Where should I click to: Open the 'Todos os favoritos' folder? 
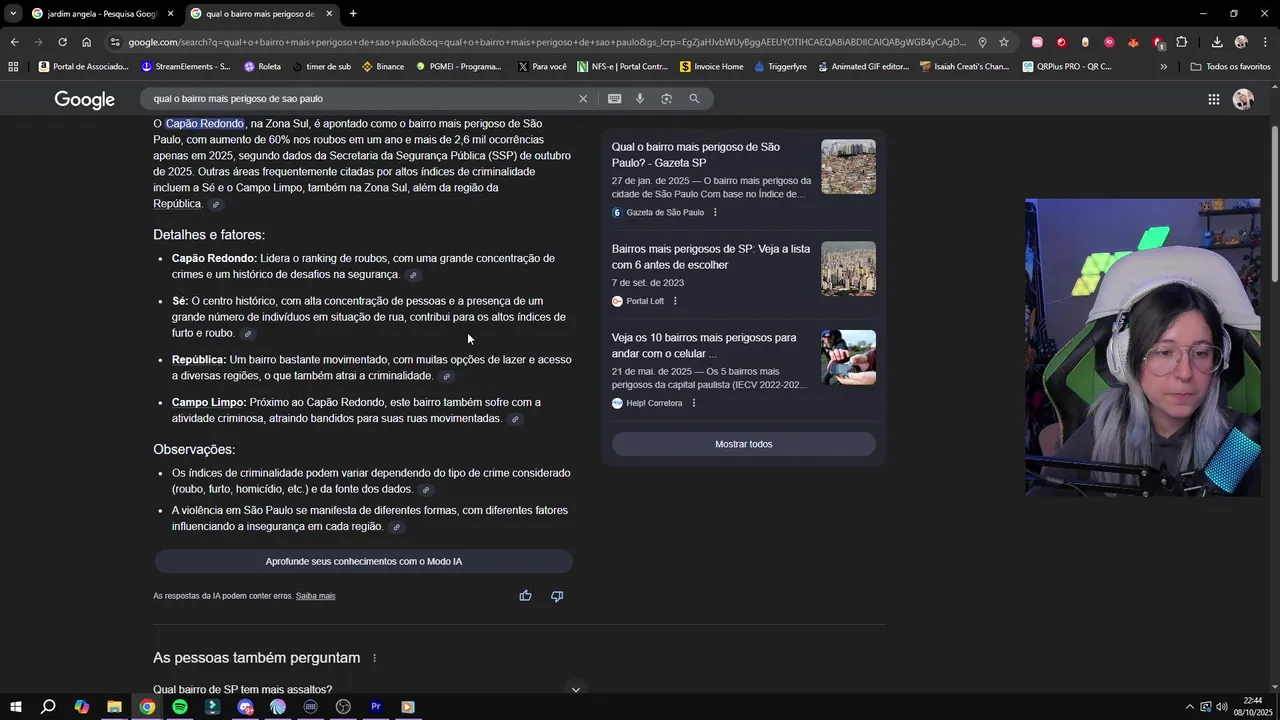point(1231,67)
